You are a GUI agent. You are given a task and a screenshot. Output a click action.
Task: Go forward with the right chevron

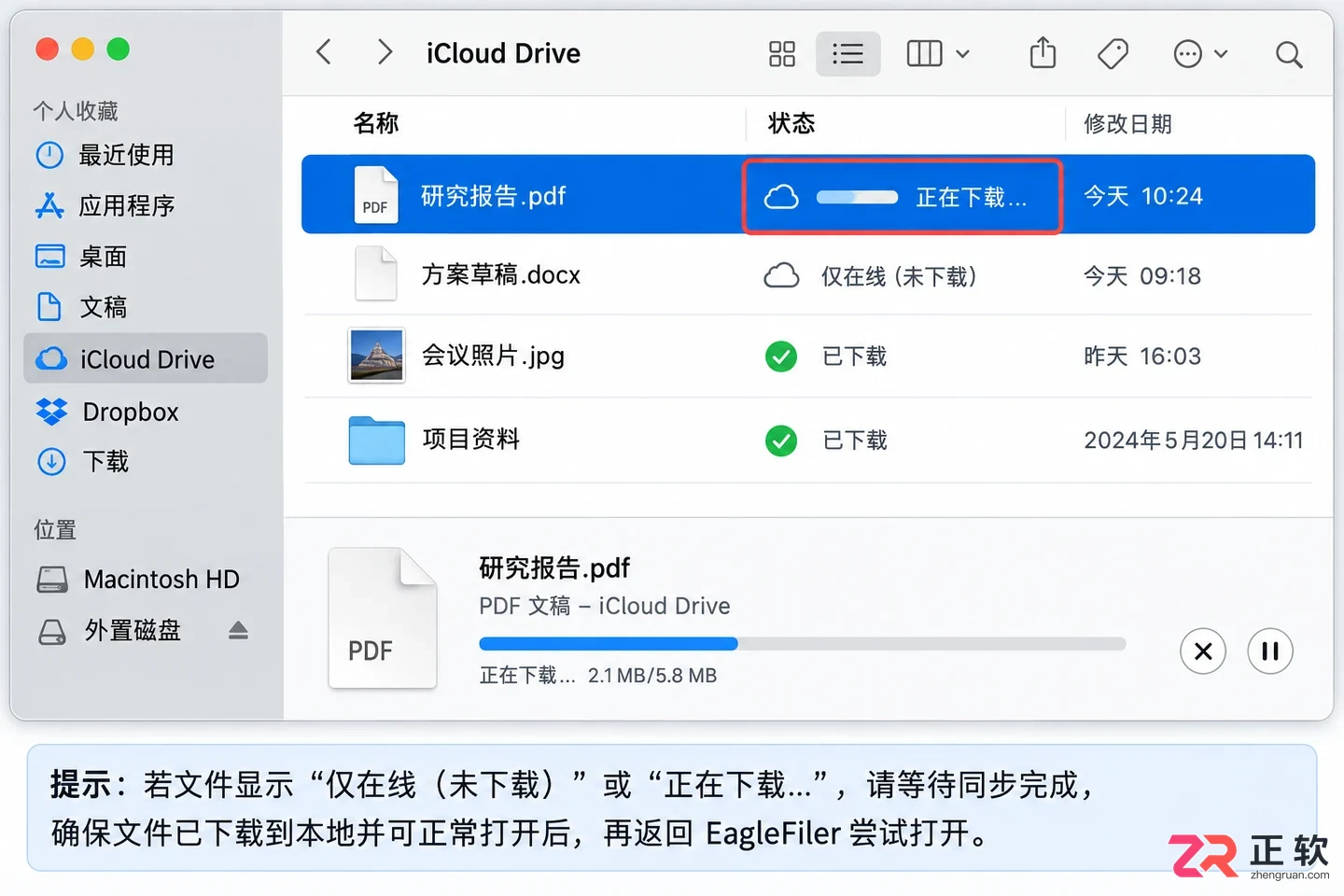[384, 52]
